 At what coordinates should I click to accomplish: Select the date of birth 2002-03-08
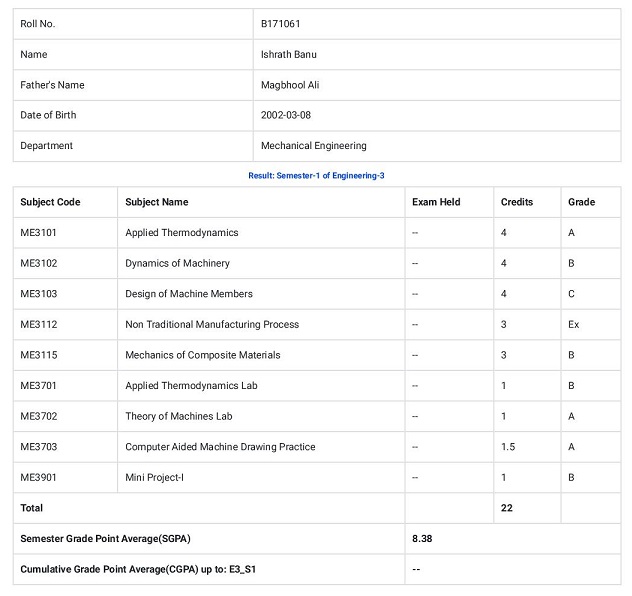coord(286,115)
